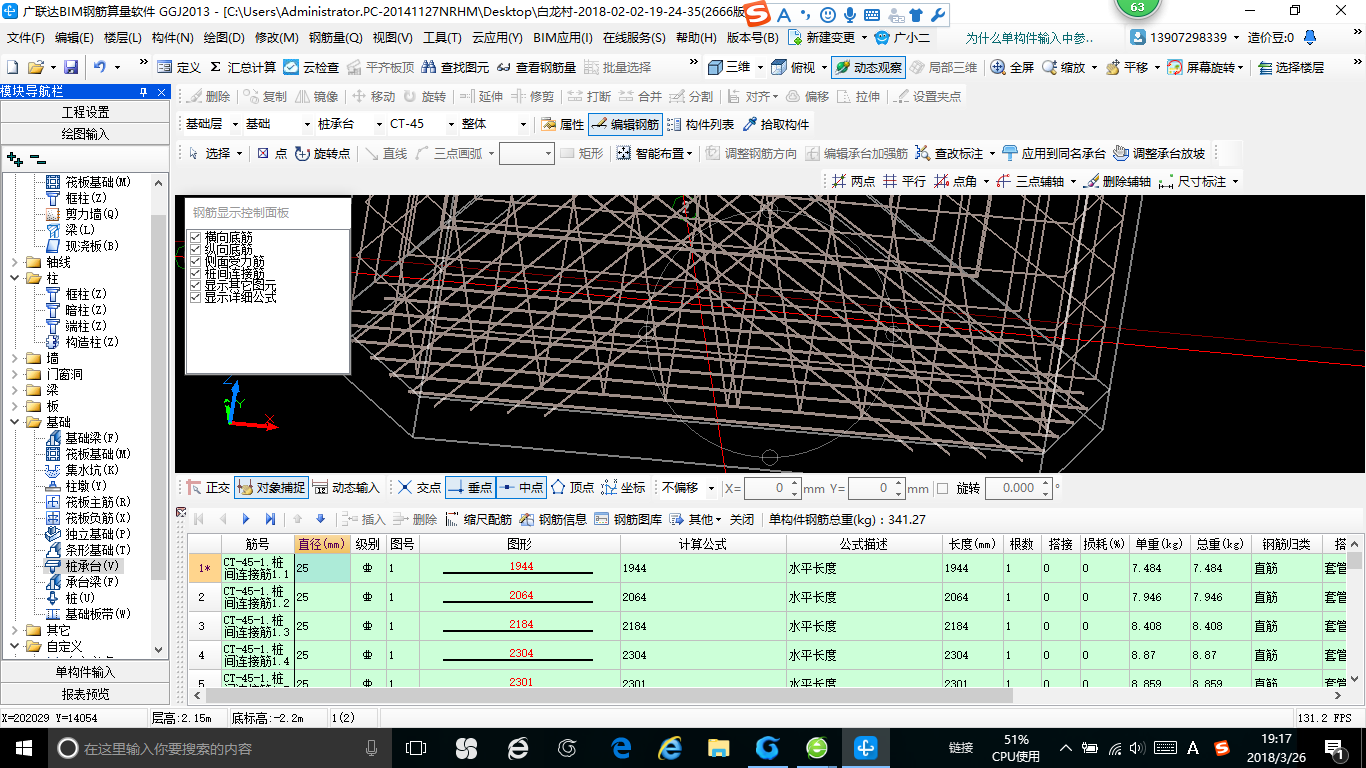Collapse the 基础 tree node
This screenshot has height=768, width=1366.
point(15,422)
